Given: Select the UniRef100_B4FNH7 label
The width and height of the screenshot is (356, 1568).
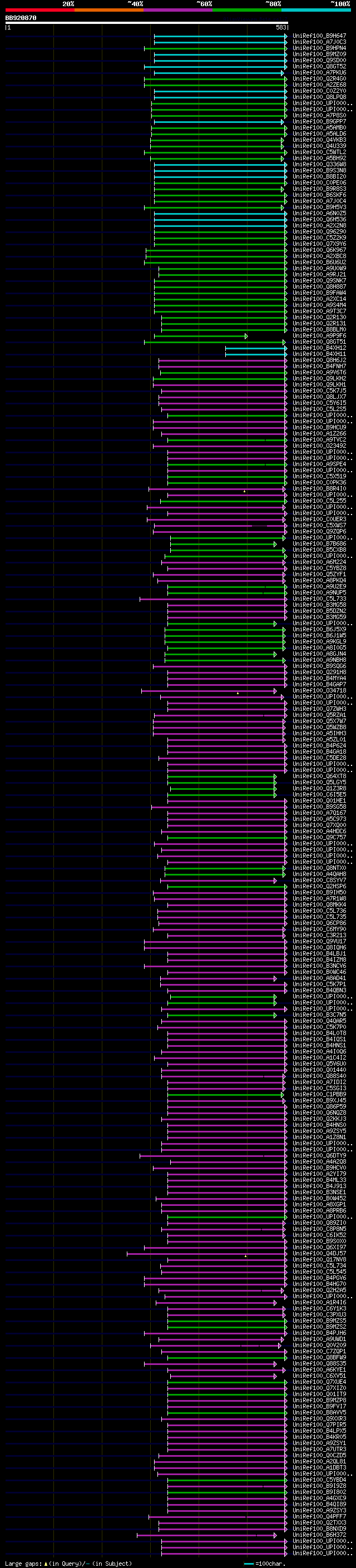Looking at the screenshot, I should [319, 367].
